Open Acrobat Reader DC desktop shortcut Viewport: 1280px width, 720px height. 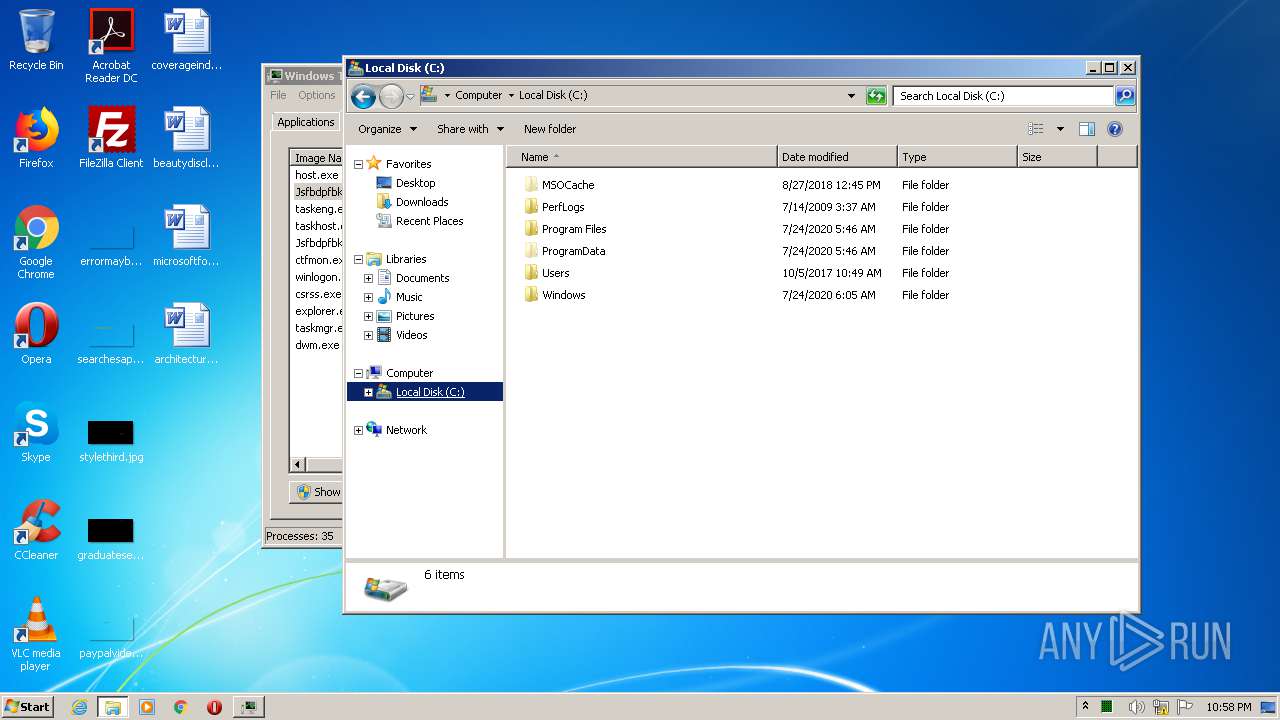tap(111, 47)
